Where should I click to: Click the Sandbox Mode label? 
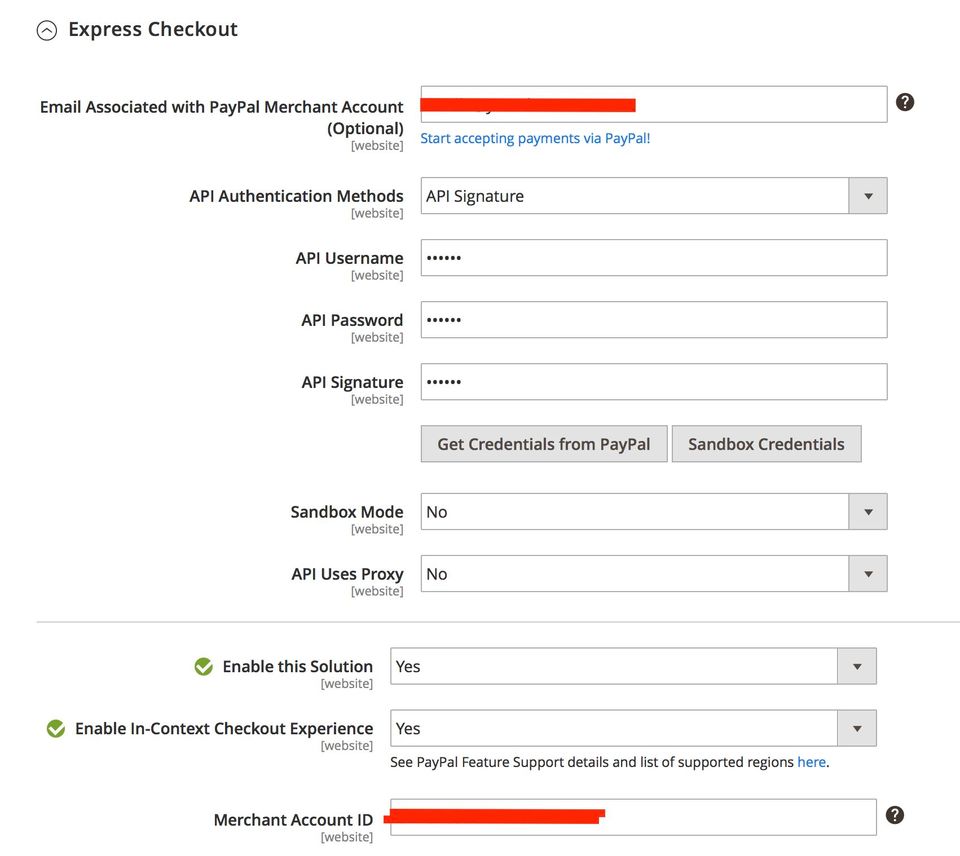click(347, 512)
